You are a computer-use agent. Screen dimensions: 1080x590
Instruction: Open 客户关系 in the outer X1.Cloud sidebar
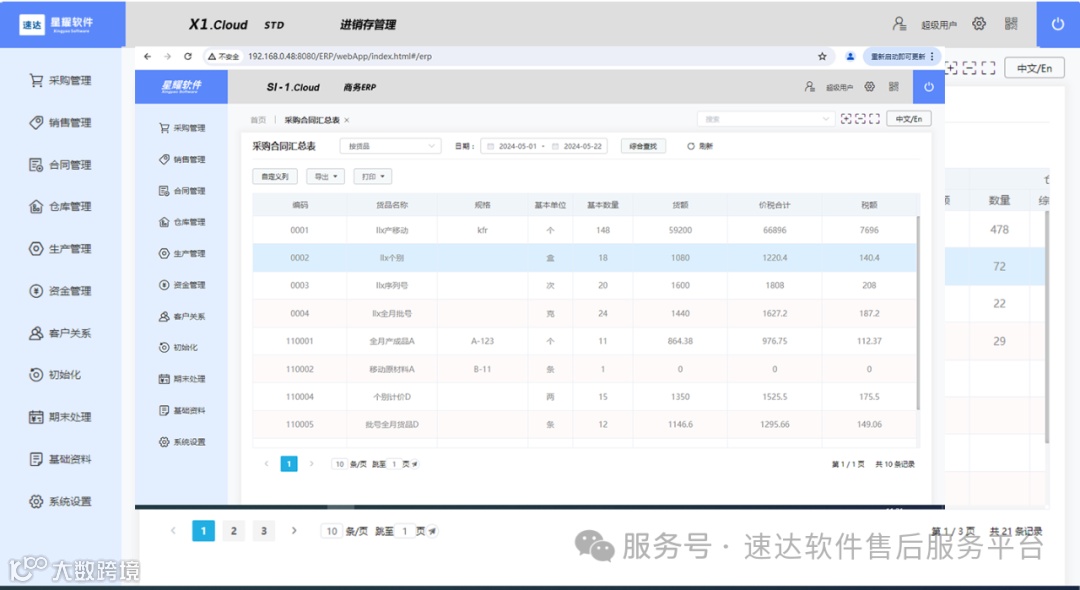pyautogui.click(x=61, y=333)
